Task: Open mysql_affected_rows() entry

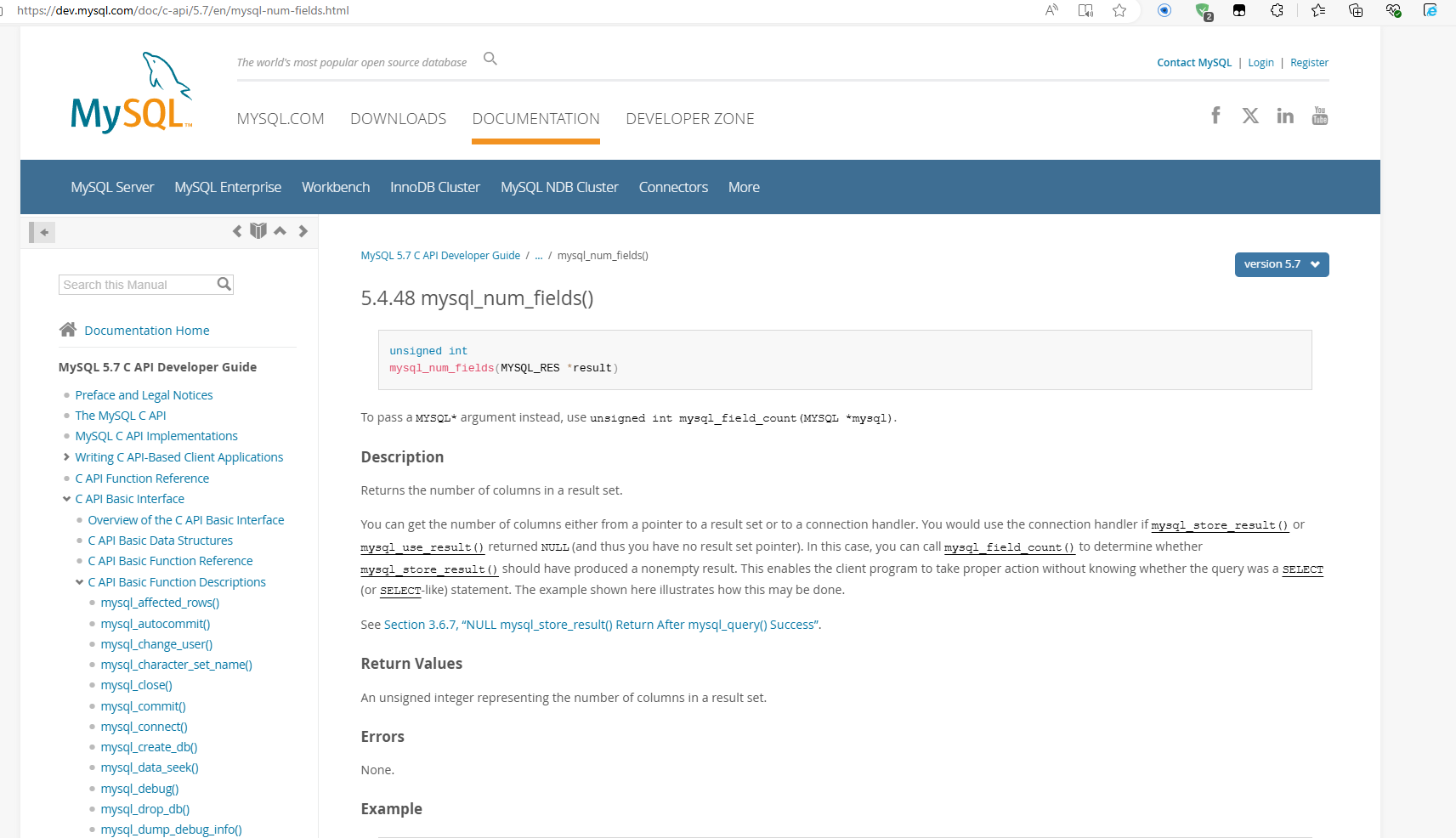Action: (x=160, y=603)
